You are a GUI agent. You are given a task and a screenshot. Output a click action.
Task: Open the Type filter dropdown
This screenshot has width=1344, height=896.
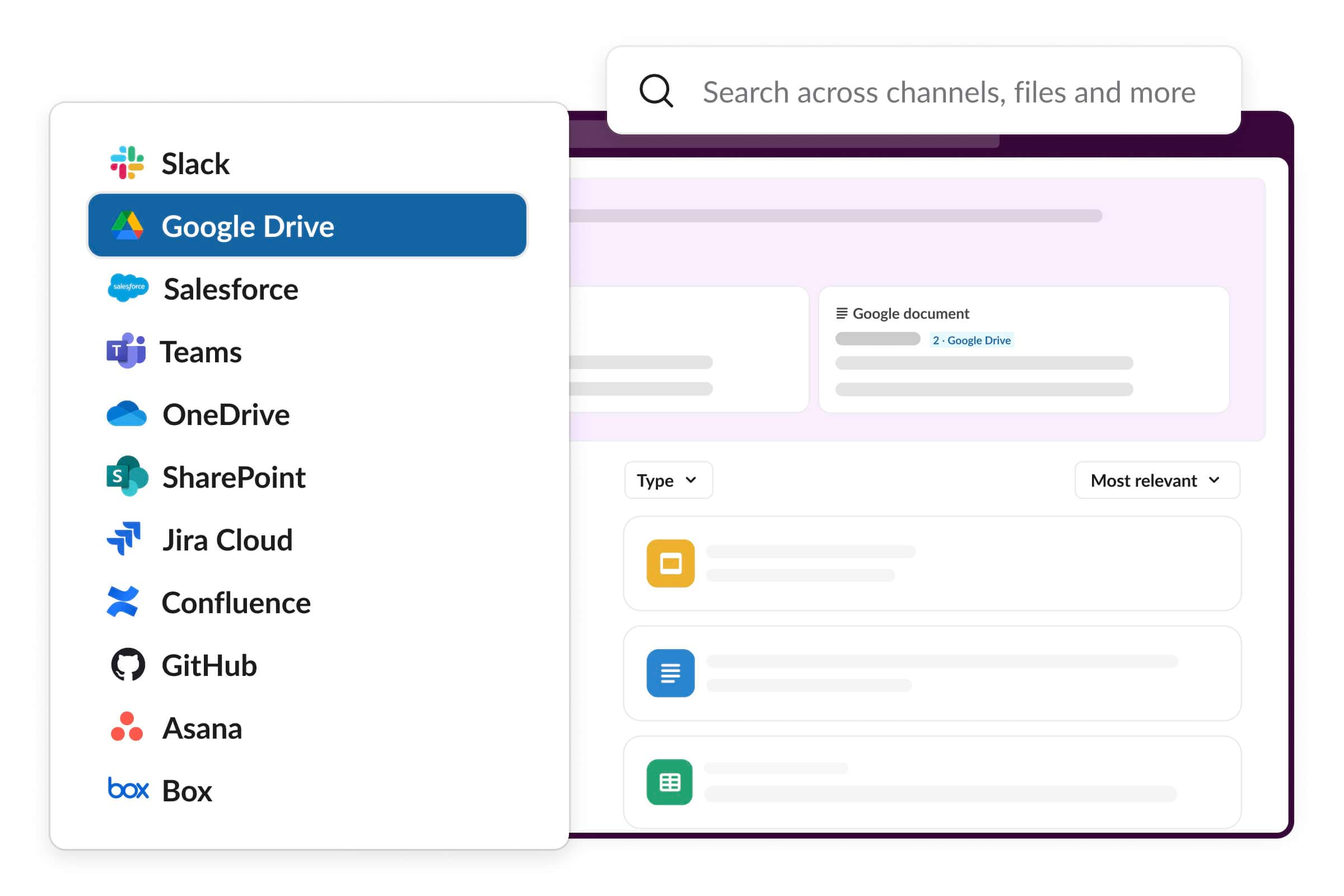668,480
